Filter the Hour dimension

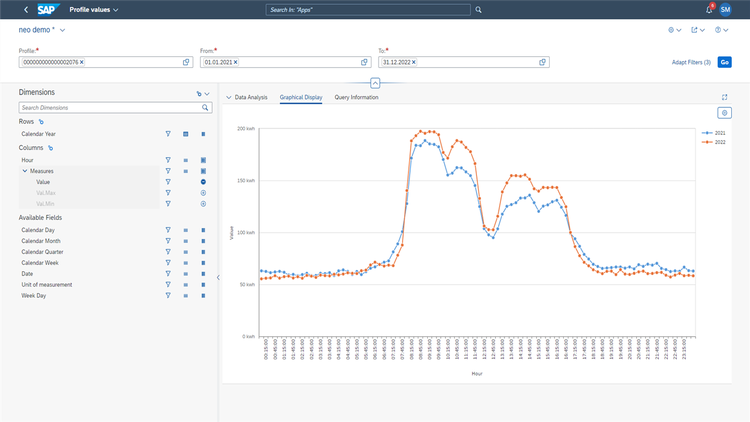(168, 160)
